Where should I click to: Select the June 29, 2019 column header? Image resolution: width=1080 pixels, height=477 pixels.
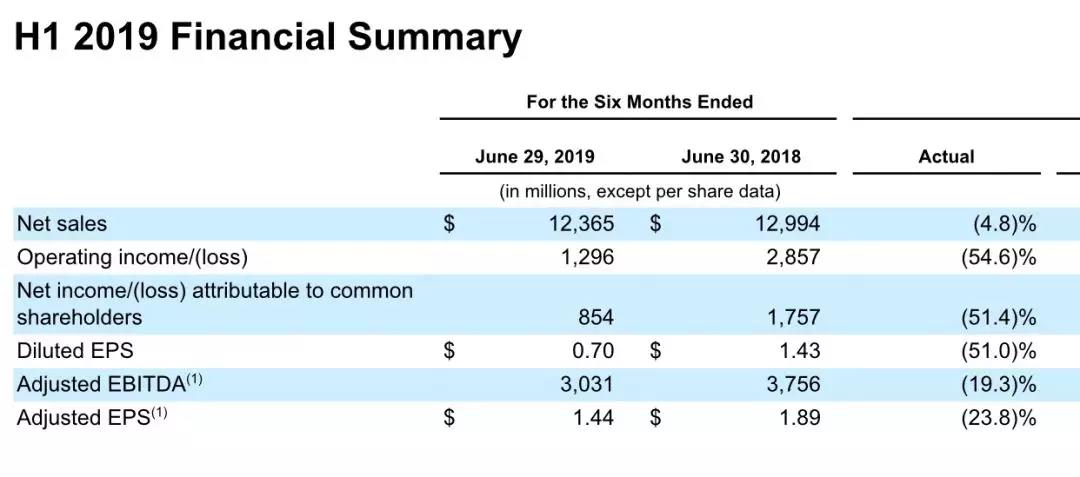click(x=534, y=157)
